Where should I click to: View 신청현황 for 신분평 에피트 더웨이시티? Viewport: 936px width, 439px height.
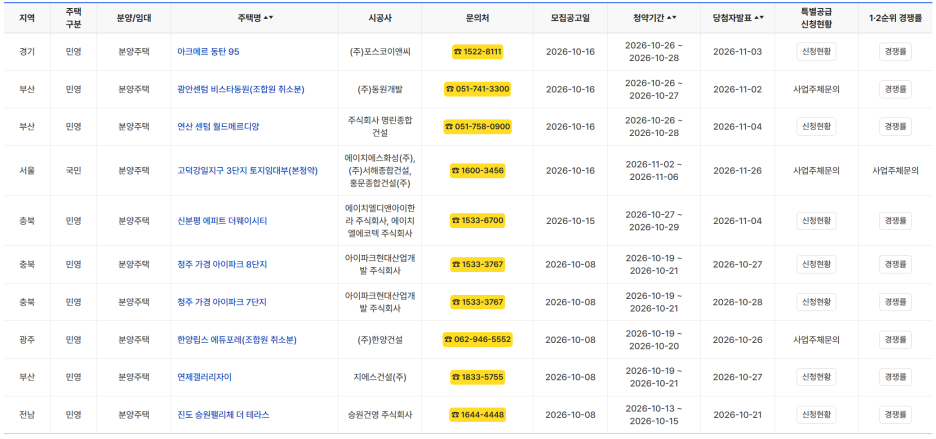[816, 221]
